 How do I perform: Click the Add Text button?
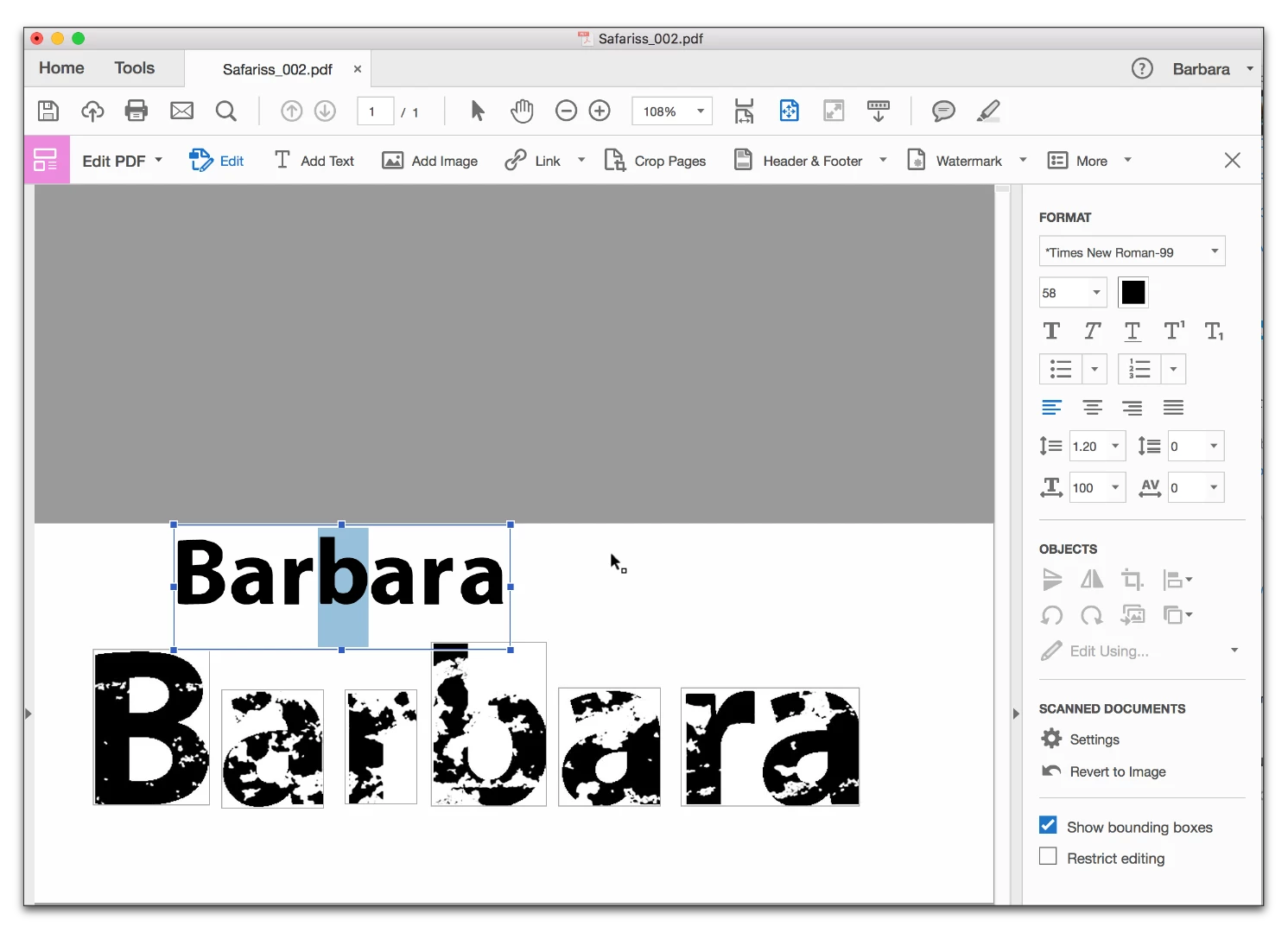pos(314,160)
